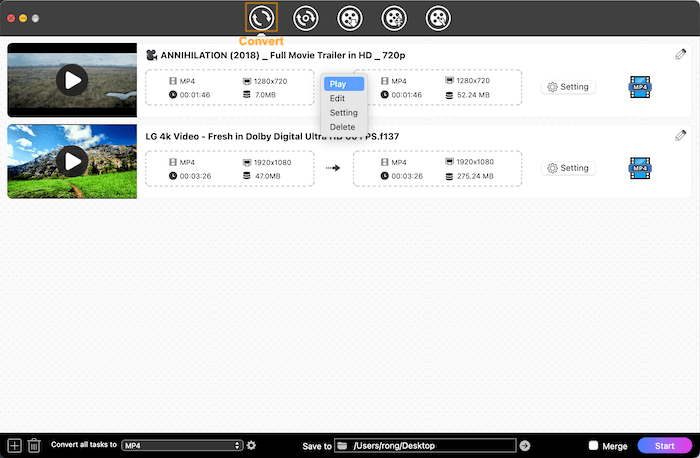
Task: Click the pencil edit icon for LG 4k video
Action: (681, 135)
